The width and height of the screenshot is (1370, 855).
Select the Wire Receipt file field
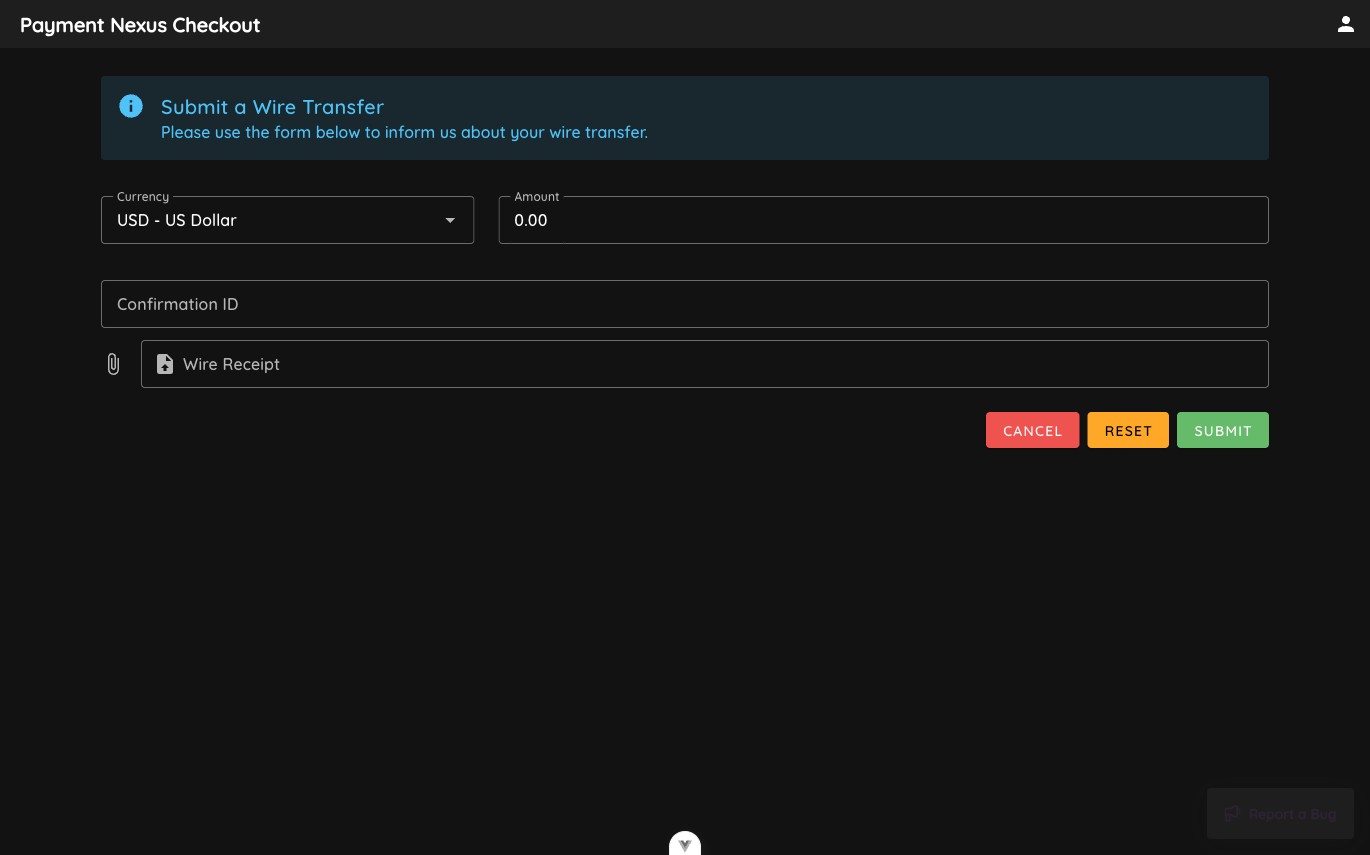705,364
